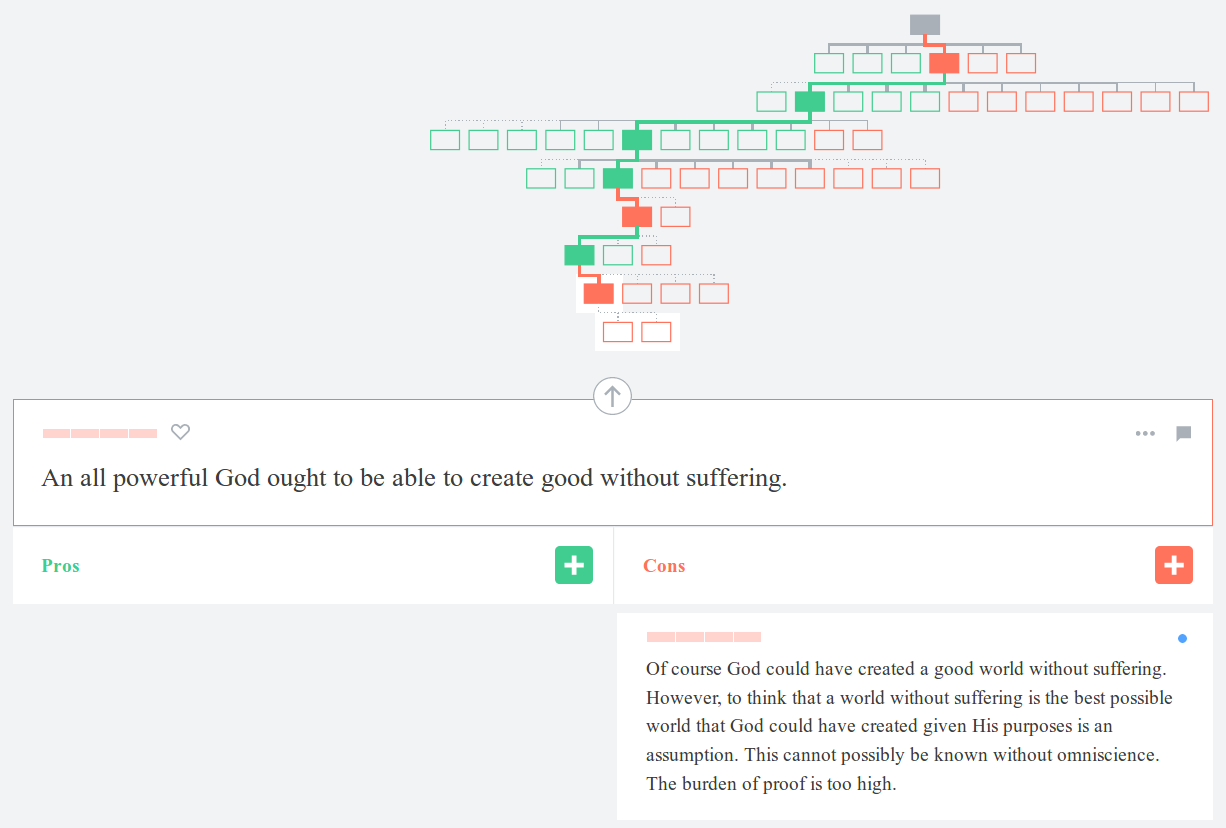
Task: Open the three-dot options menu
Action: pyautogui.click(x=1145, y=433)
